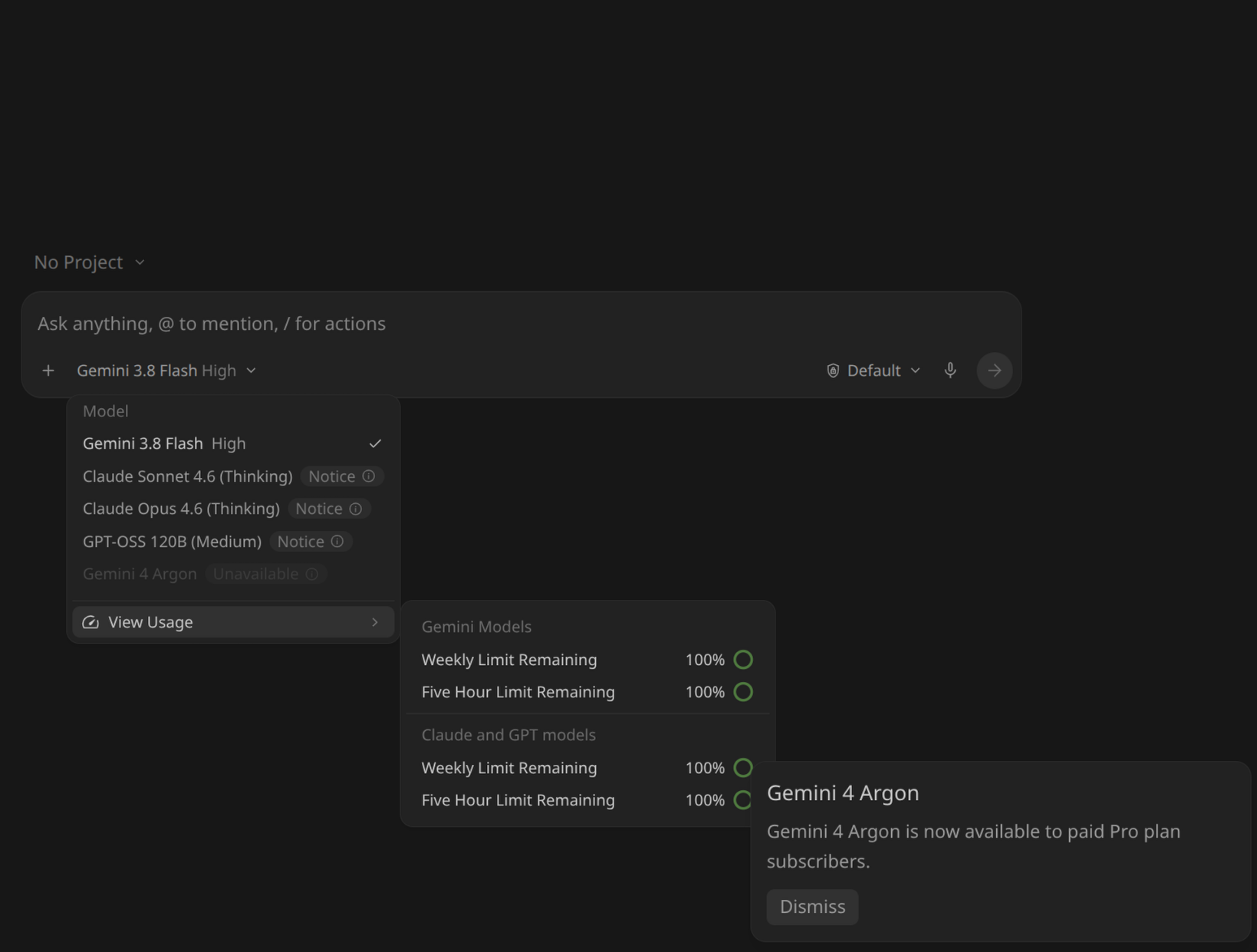Click info icon on Claude Sonnet 4.6 notice
This screenshot has width=1257, height=952.
click(x=369, y=476)
